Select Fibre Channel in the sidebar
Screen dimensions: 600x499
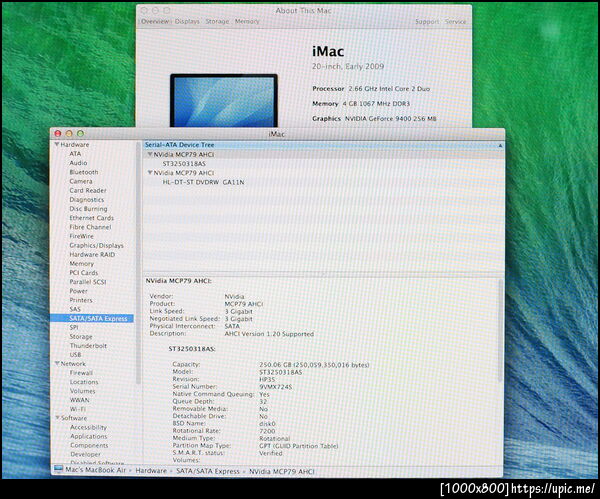(90, 227)
